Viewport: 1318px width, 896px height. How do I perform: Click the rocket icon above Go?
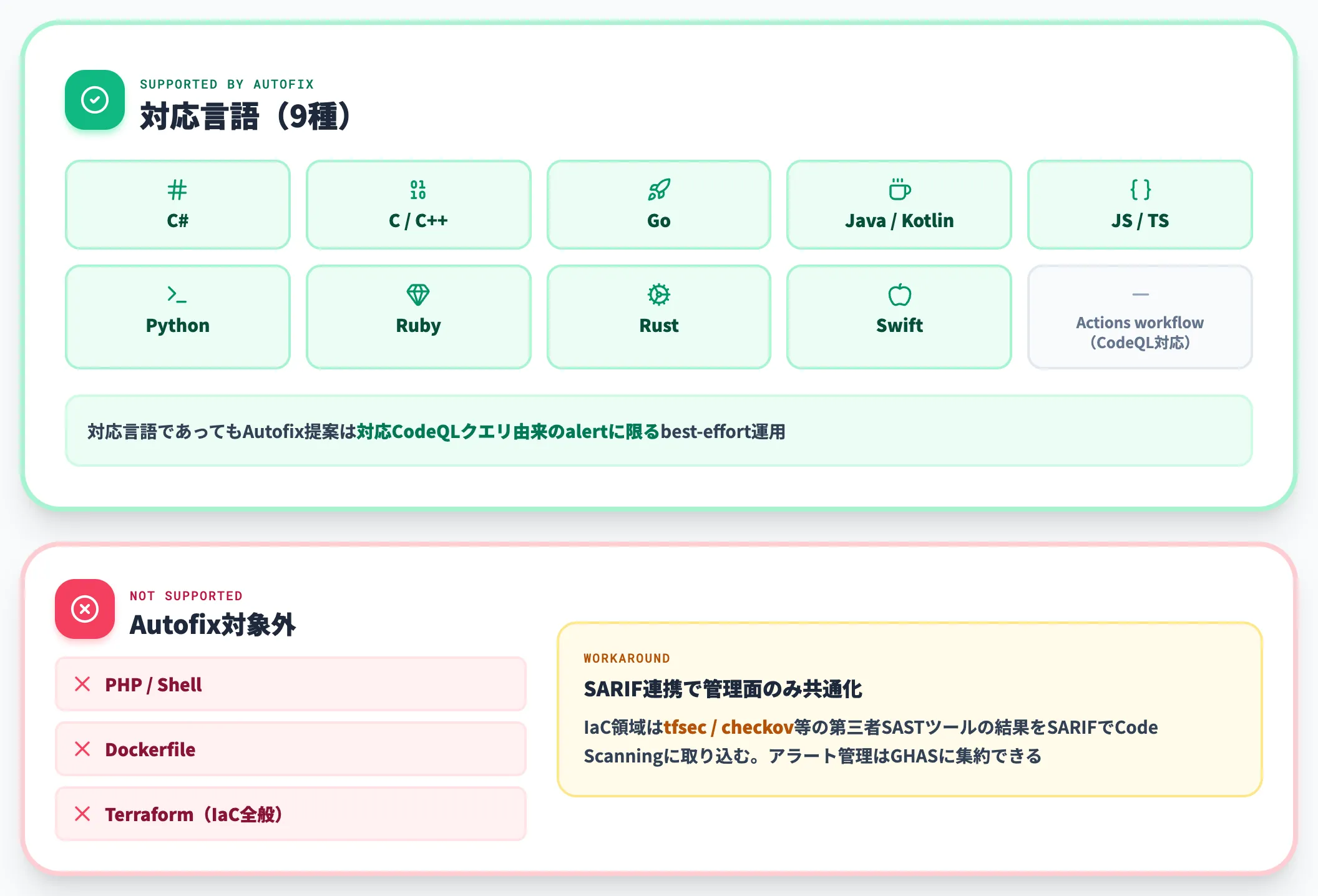659,190
